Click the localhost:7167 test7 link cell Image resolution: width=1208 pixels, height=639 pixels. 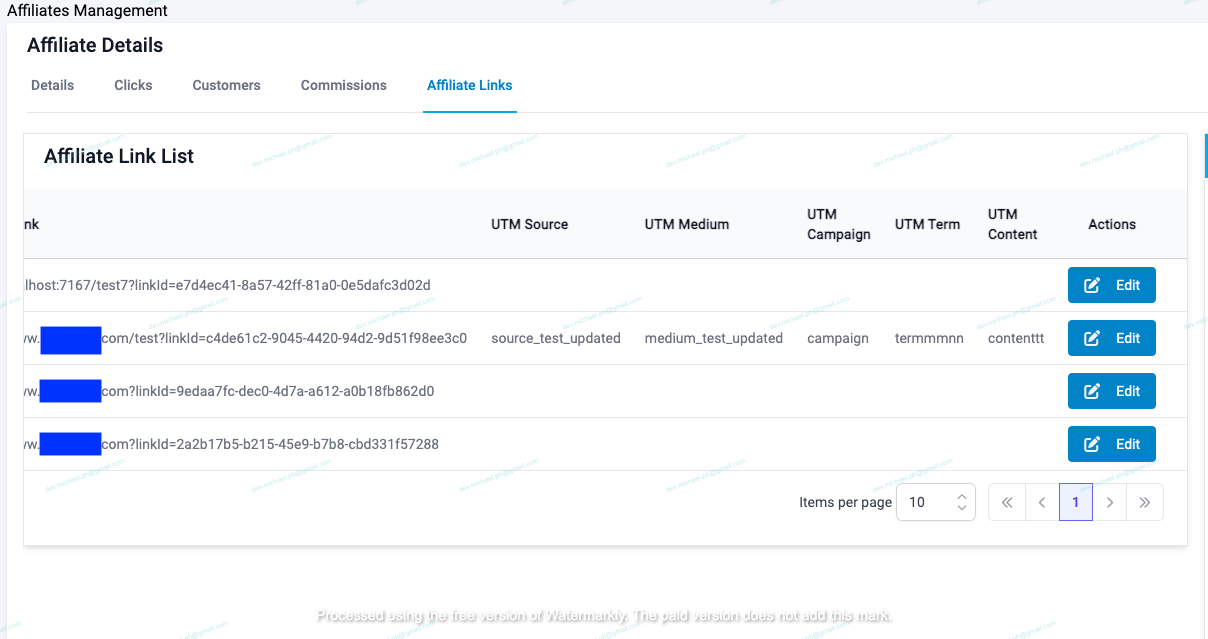point(227,285)
